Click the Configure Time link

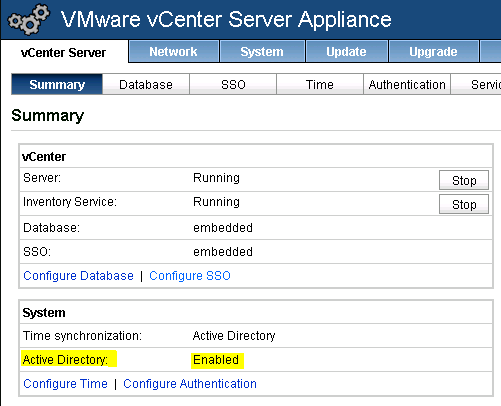coord(65,384)
